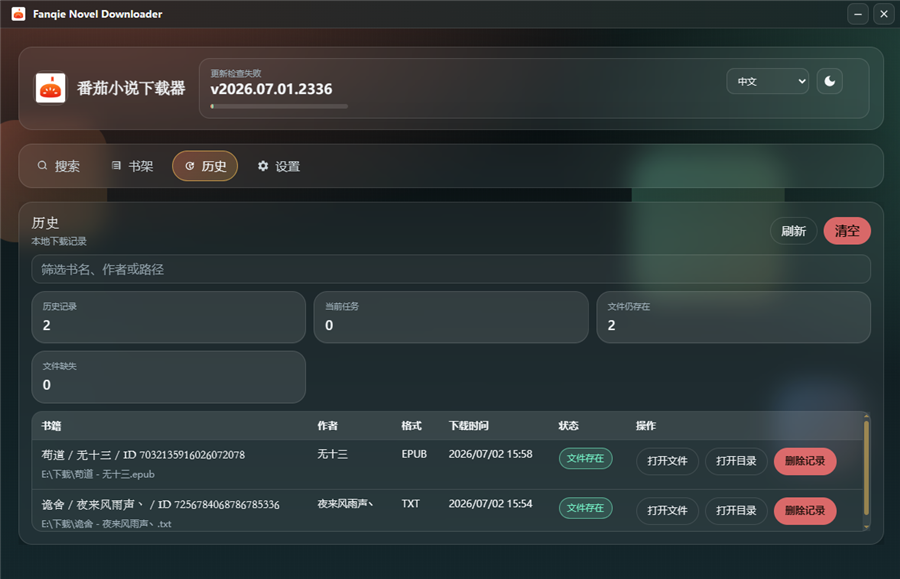Screen dimensions: 900x579
Task: Click the Fanqie icon in the title bar
Action: point(18,14)
